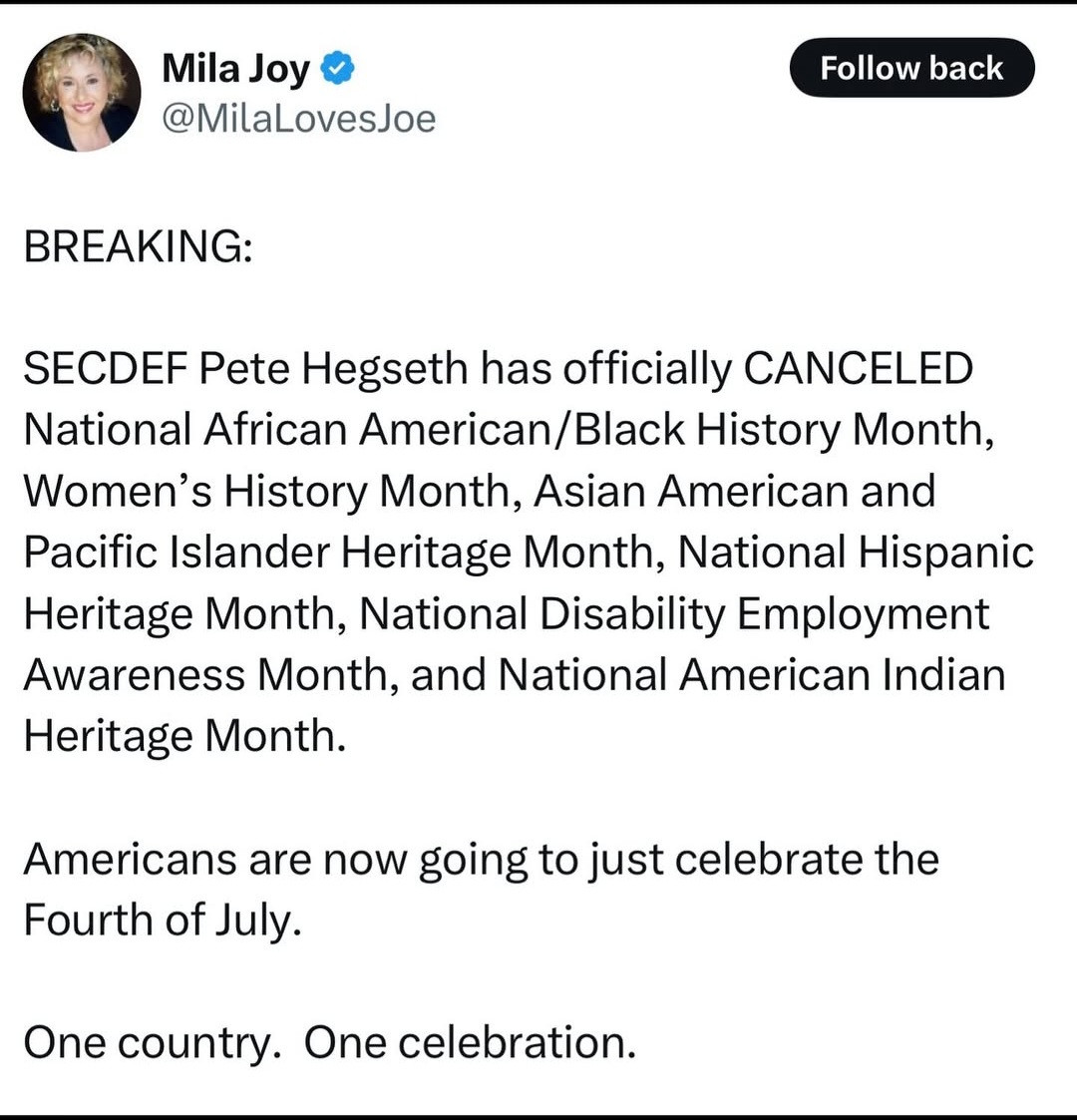This screenshot has width=1077, height=1120.
Task: Click the final 'Heritage Month.' line
Action: click(x=184, y=736)
